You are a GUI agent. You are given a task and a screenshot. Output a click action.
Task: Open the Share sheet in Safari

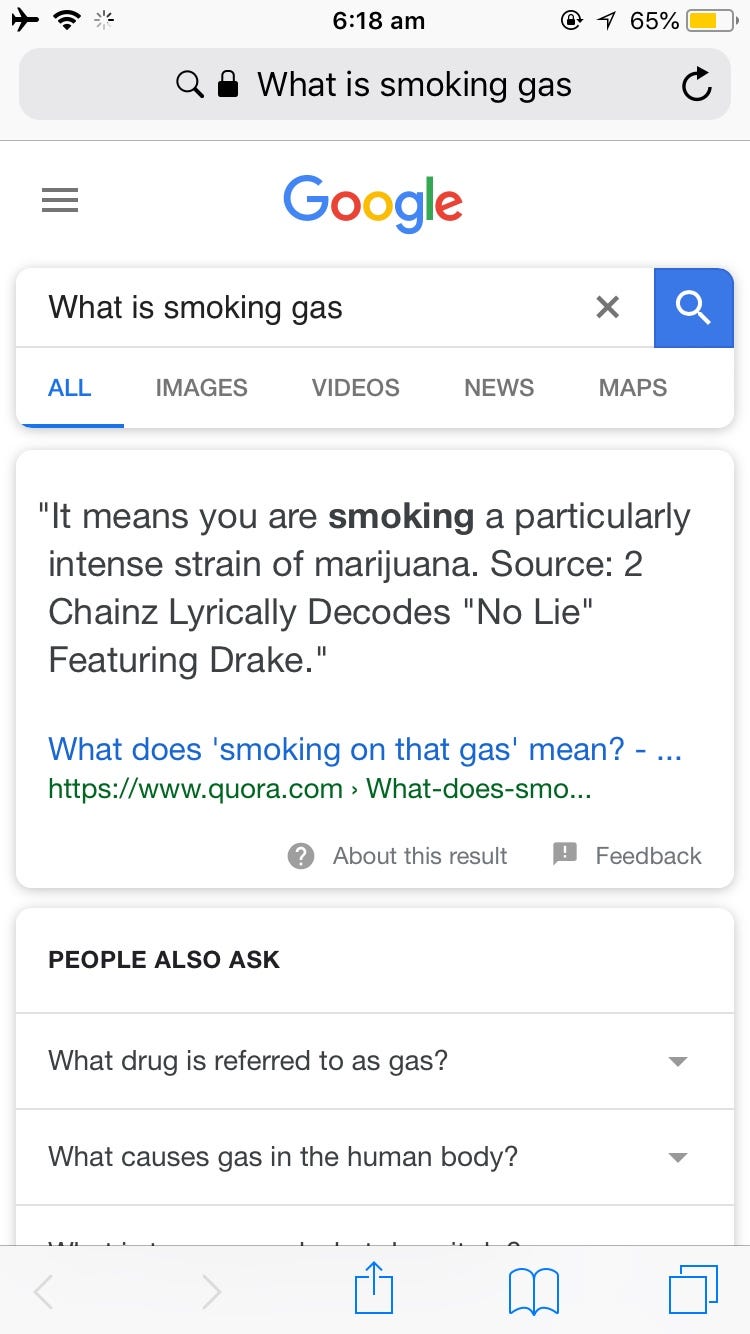(x=373, y=1290)
